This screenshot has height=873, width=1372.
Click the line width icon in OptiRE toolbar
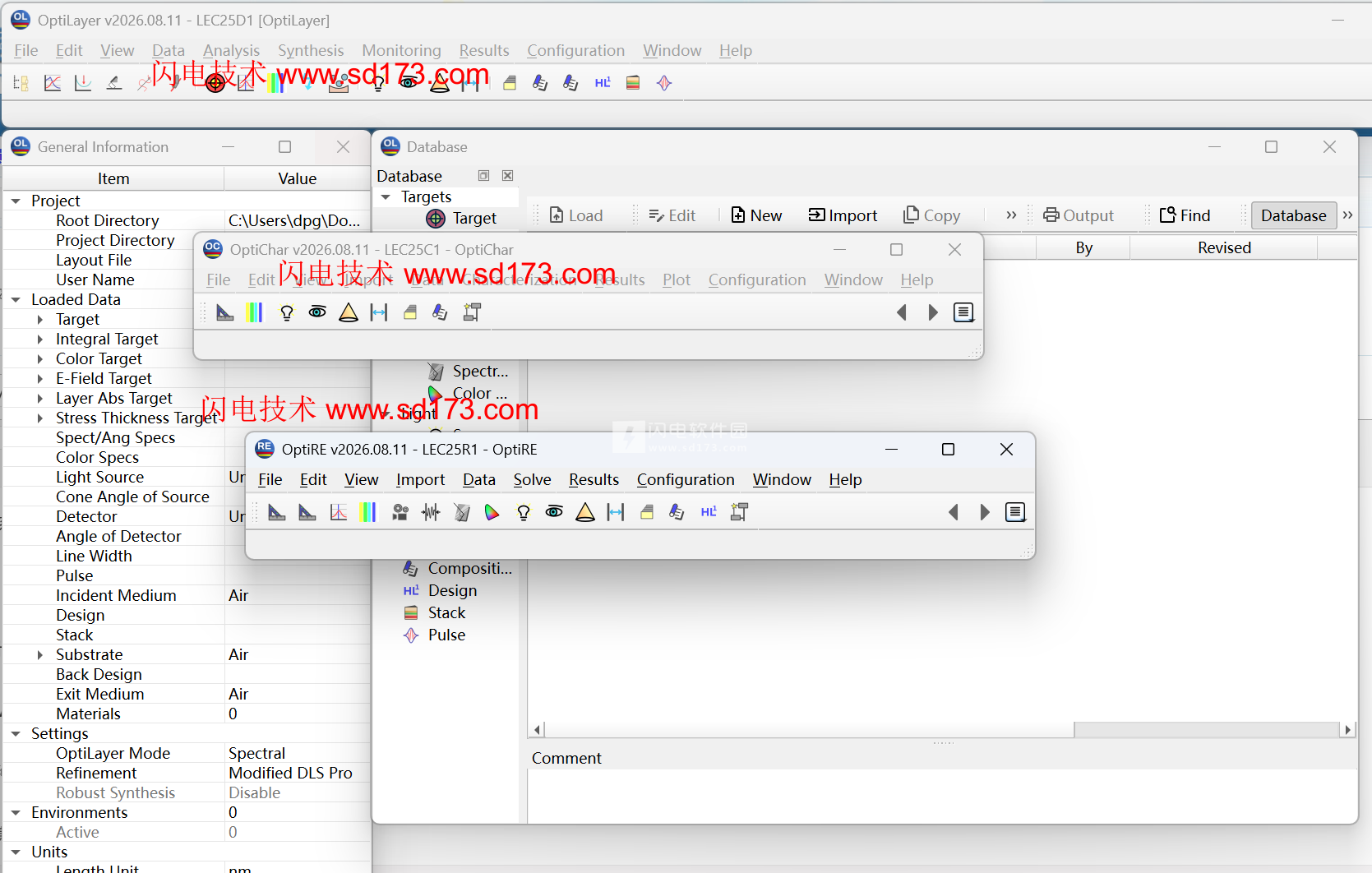[616, 513]
